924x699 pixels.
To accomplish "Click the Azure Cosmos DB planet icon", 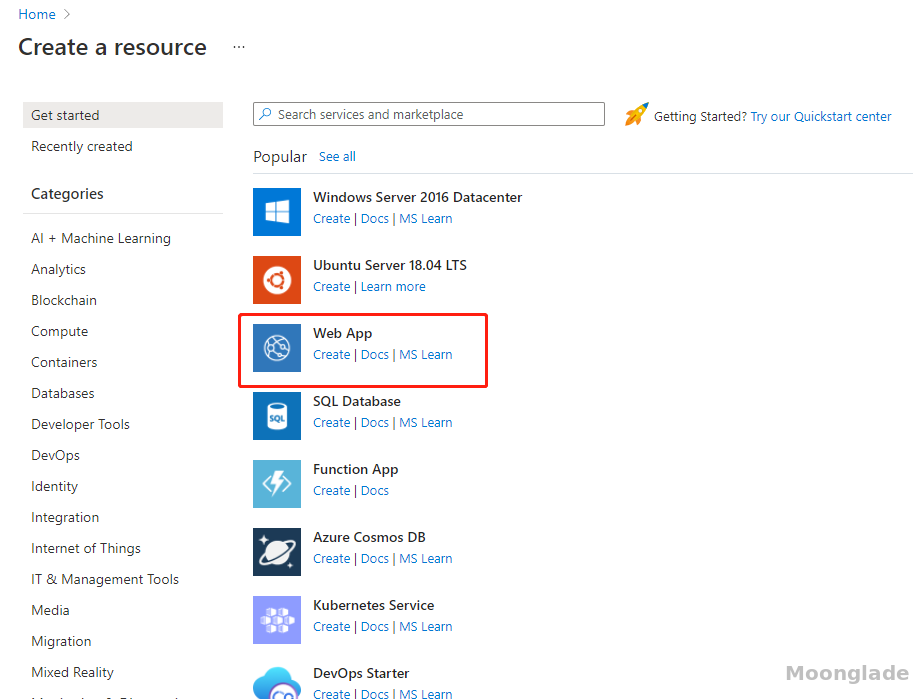I will [276, 552].
